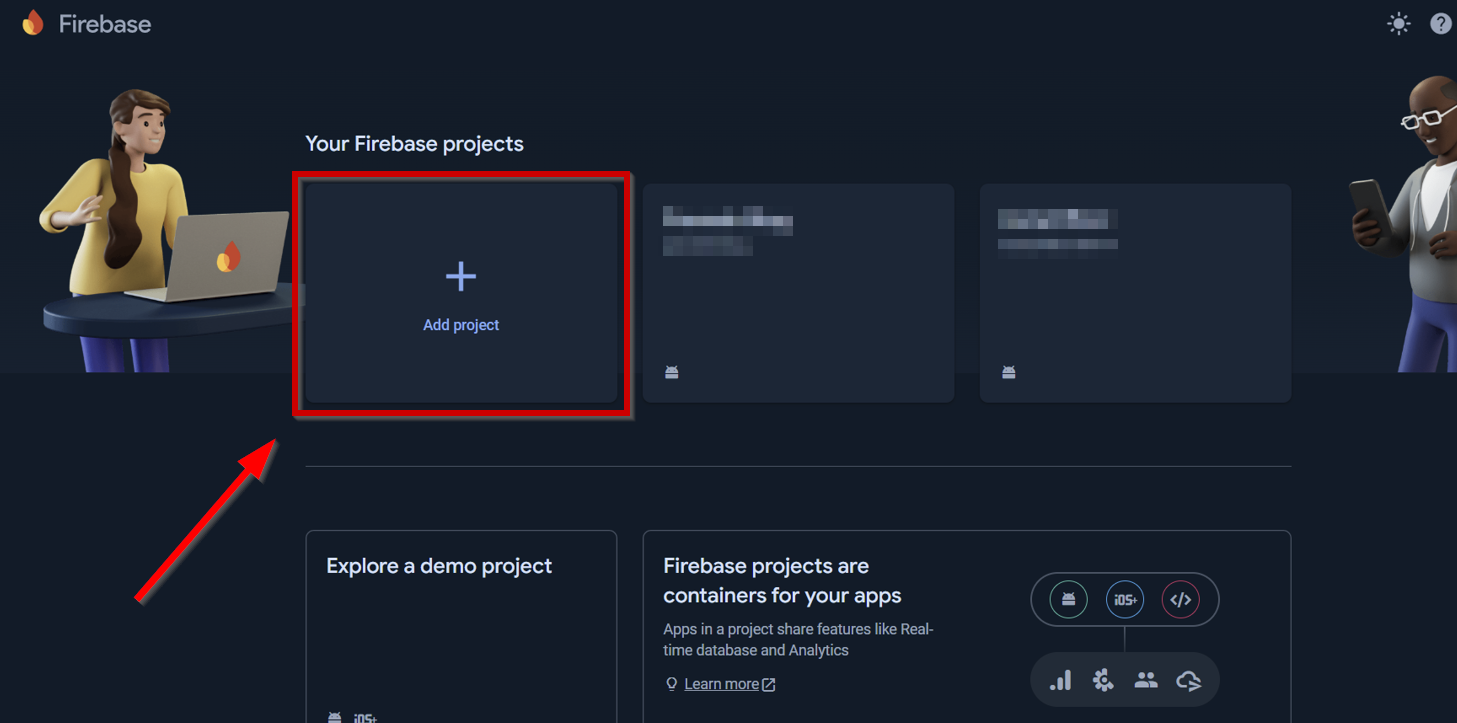Select the Android platform icon in the circle
The height and width of the screenshot is (723, 1457).
click(x=1066, y=599)
